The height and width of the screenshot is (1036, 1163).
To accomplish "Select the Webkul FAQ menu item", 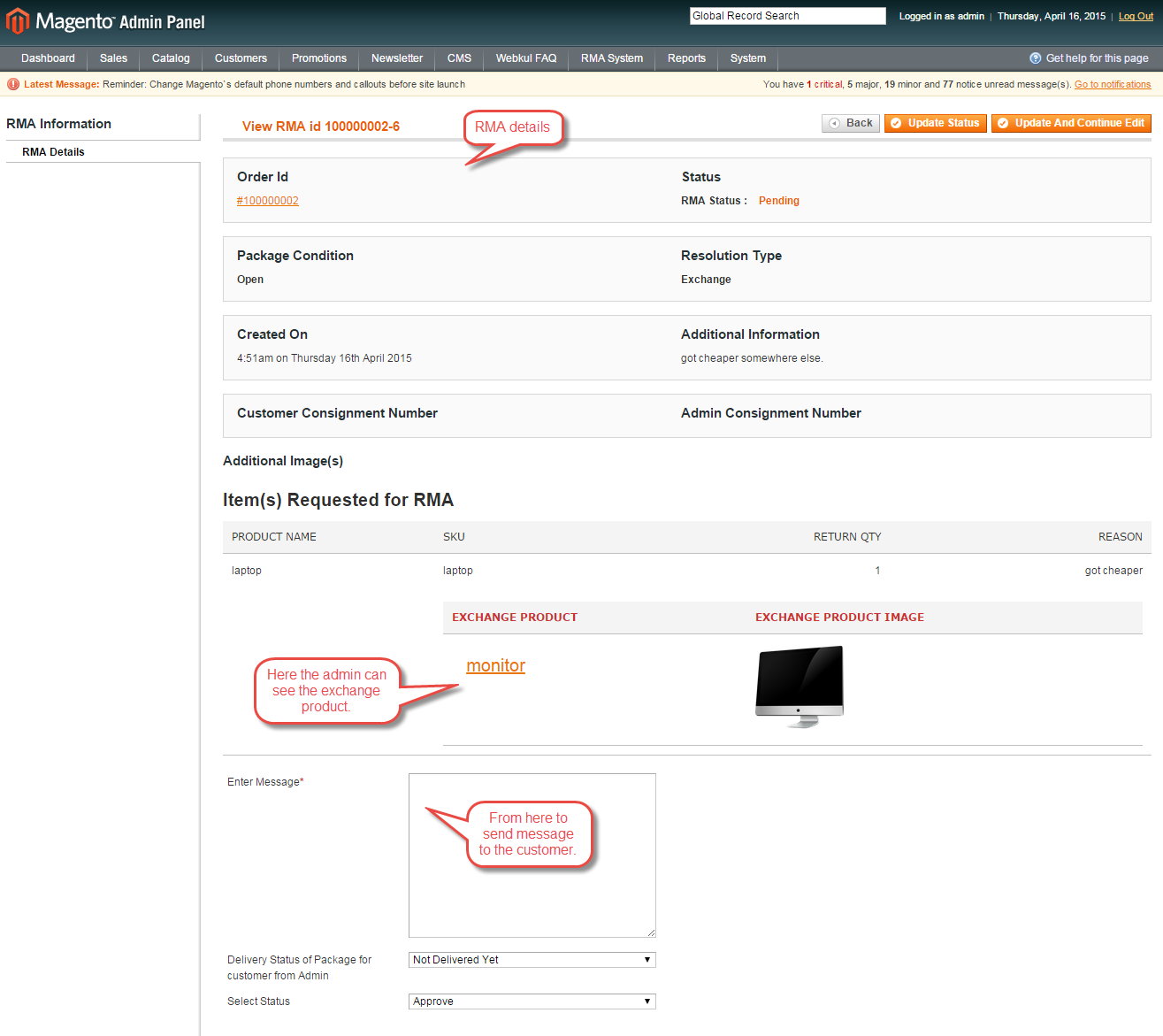I will (x=525, y=58).
